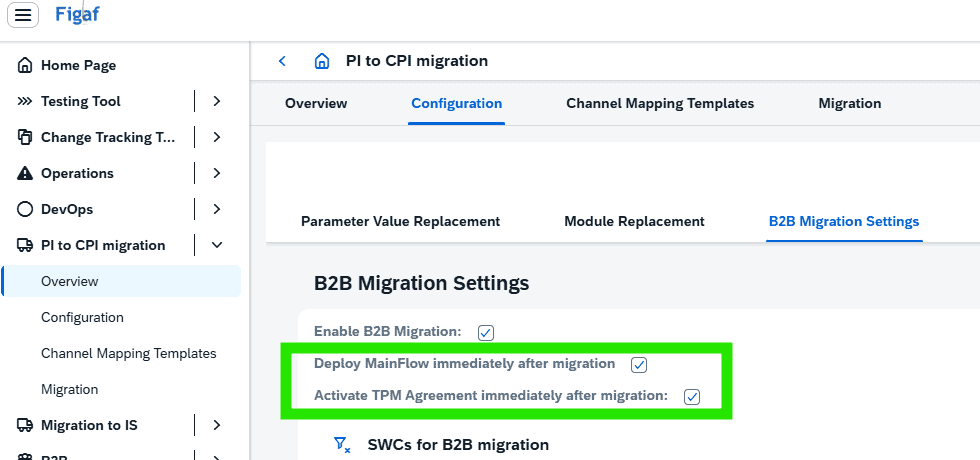The height and width of the screenshot is (460, 980).
Task: Open Migration sidebar sub-item
Action: pyautogui.click(x=69, y=389)
